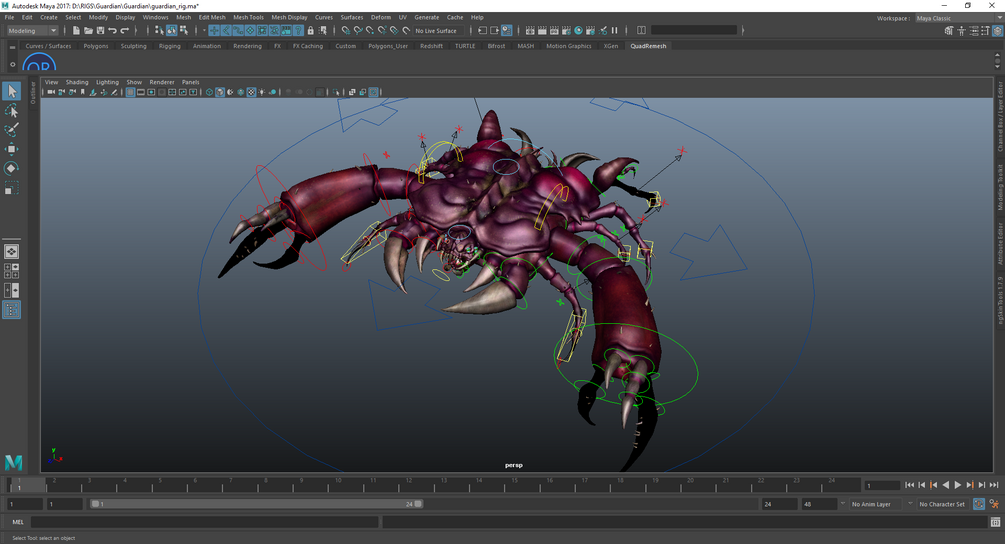1005x544 pixels.
Task: Toggle the Auto Keyframe button
Action: coord(979,504)
